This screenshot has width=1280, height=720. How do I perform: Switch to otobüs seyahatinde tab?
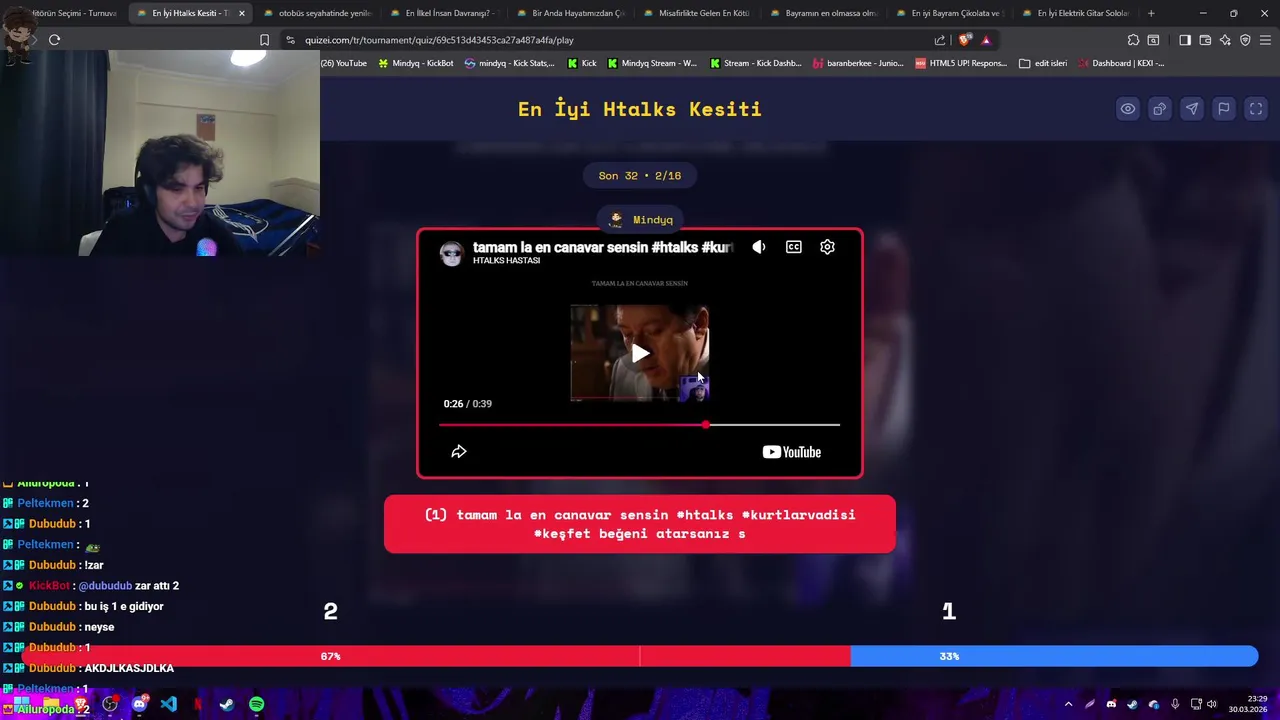(x=316, y=13)
